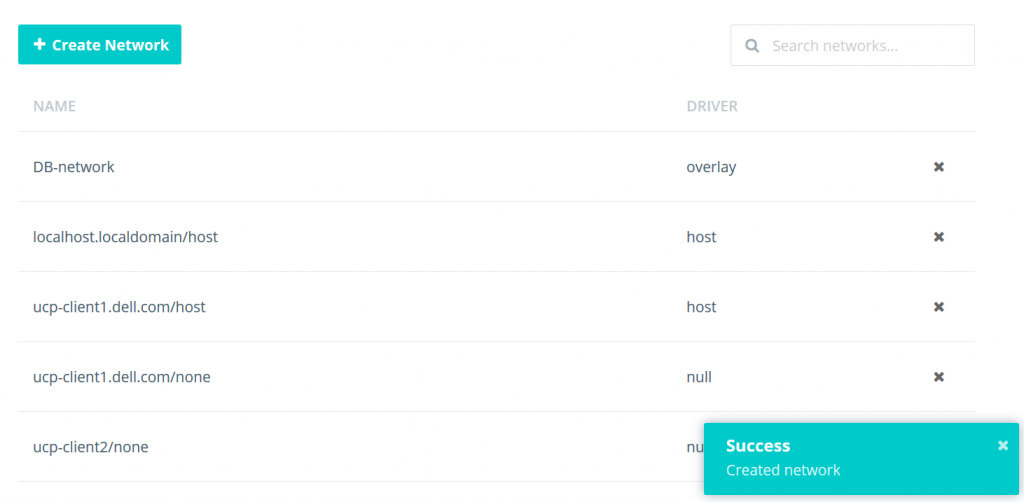Click the magnifying glass search icon
This screenshot has height=502, width=1024.
click(x=751, y=46)
